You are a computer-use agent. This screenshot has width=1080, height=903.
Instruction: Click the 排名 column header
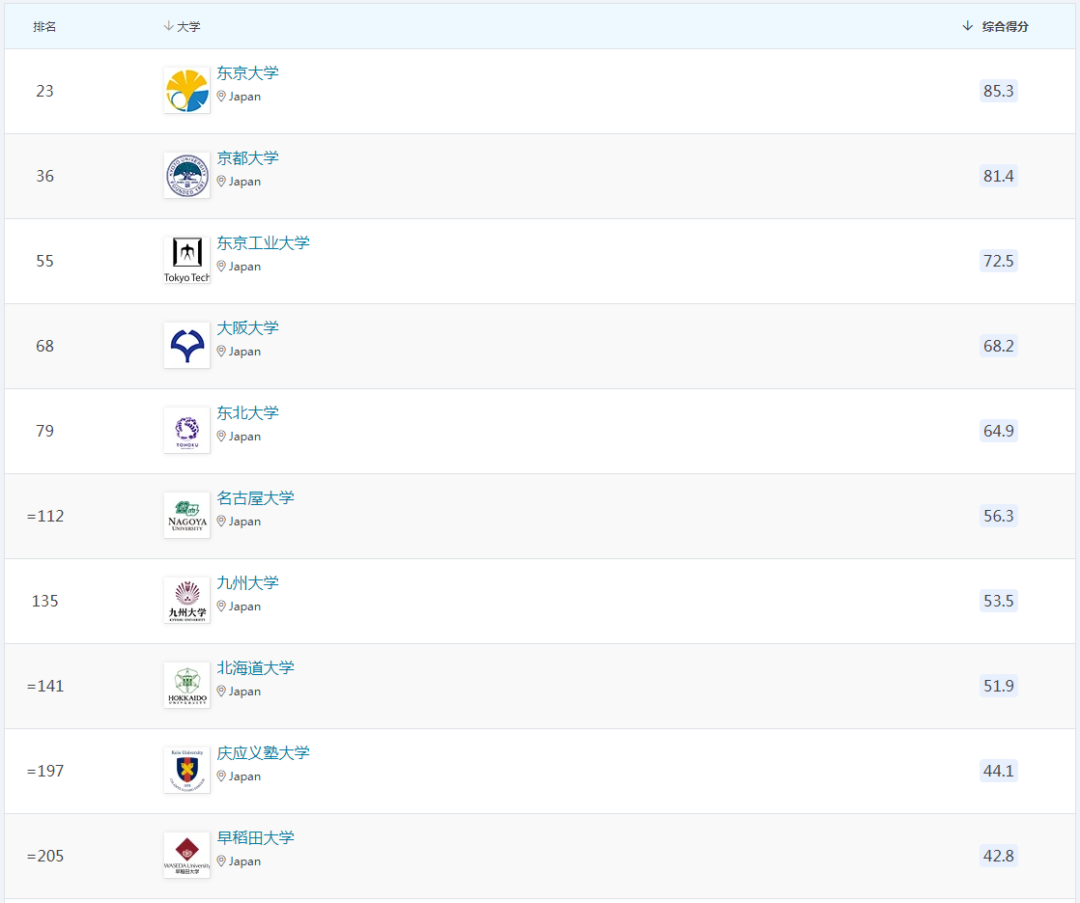point(45,27)
